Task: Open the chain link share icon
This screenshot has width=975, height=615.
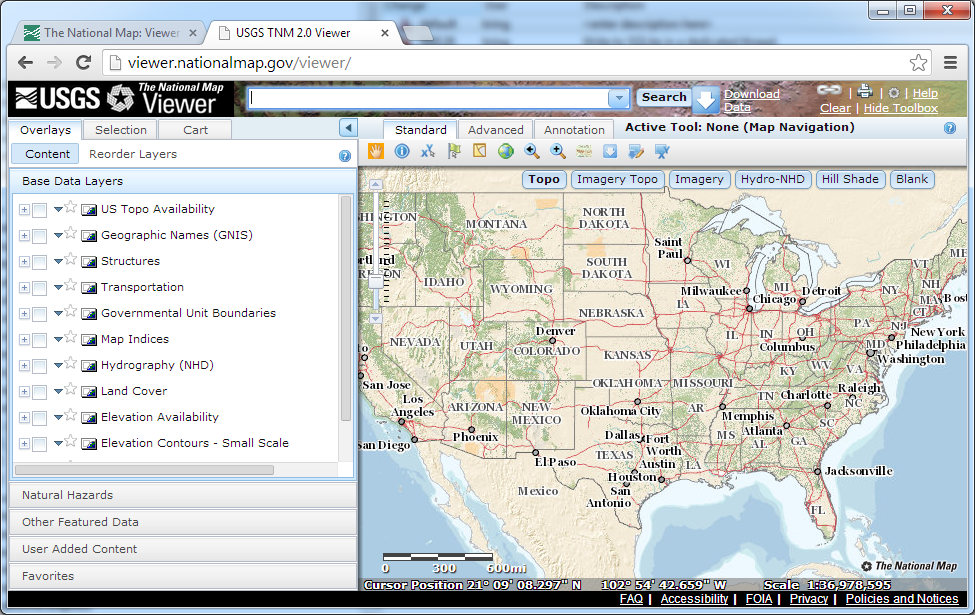Action: [829, 90]
